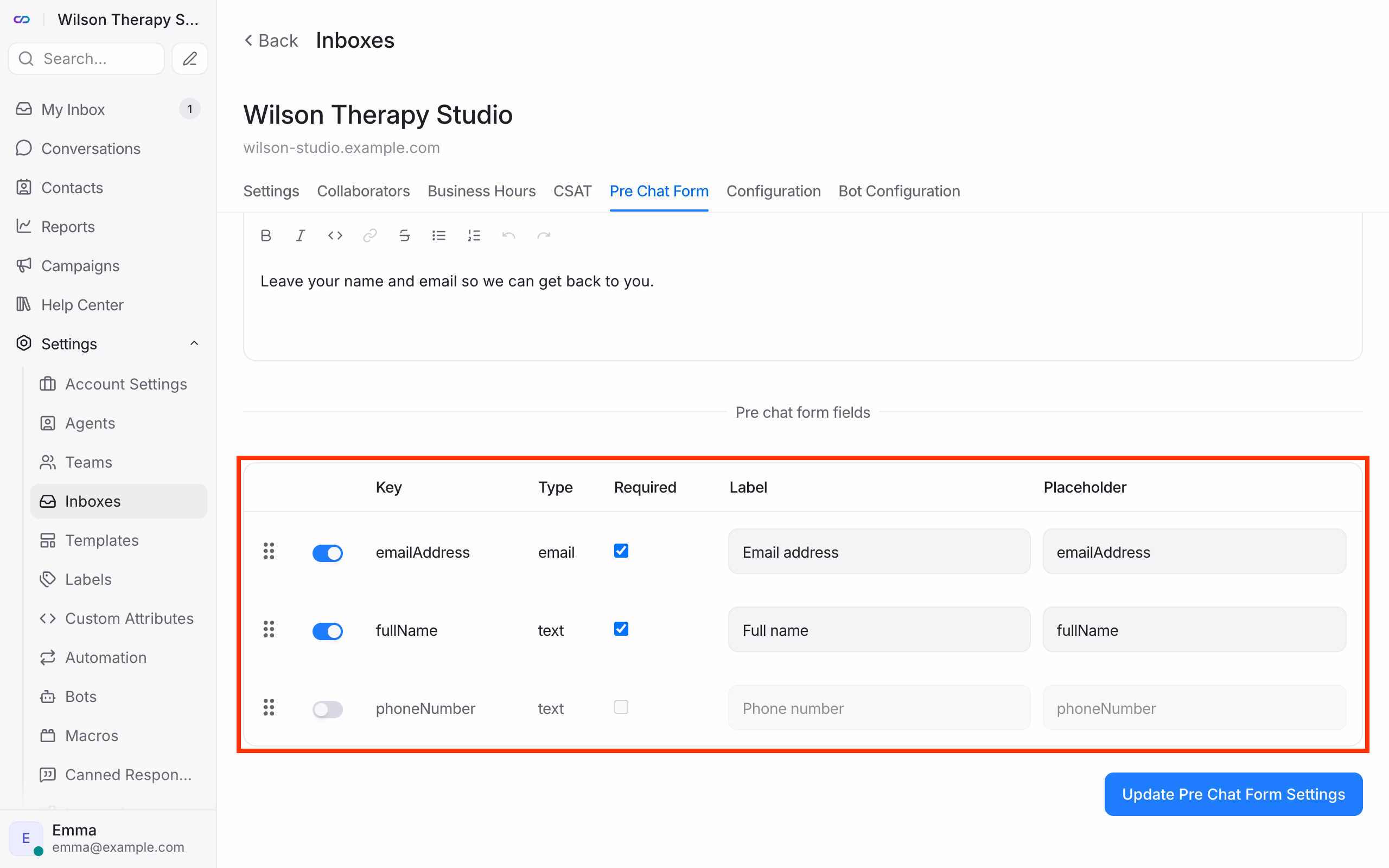Screen dimensions: 1389x868
Task: Disable the fullName field toggle
Action: (x=328, y=631)
